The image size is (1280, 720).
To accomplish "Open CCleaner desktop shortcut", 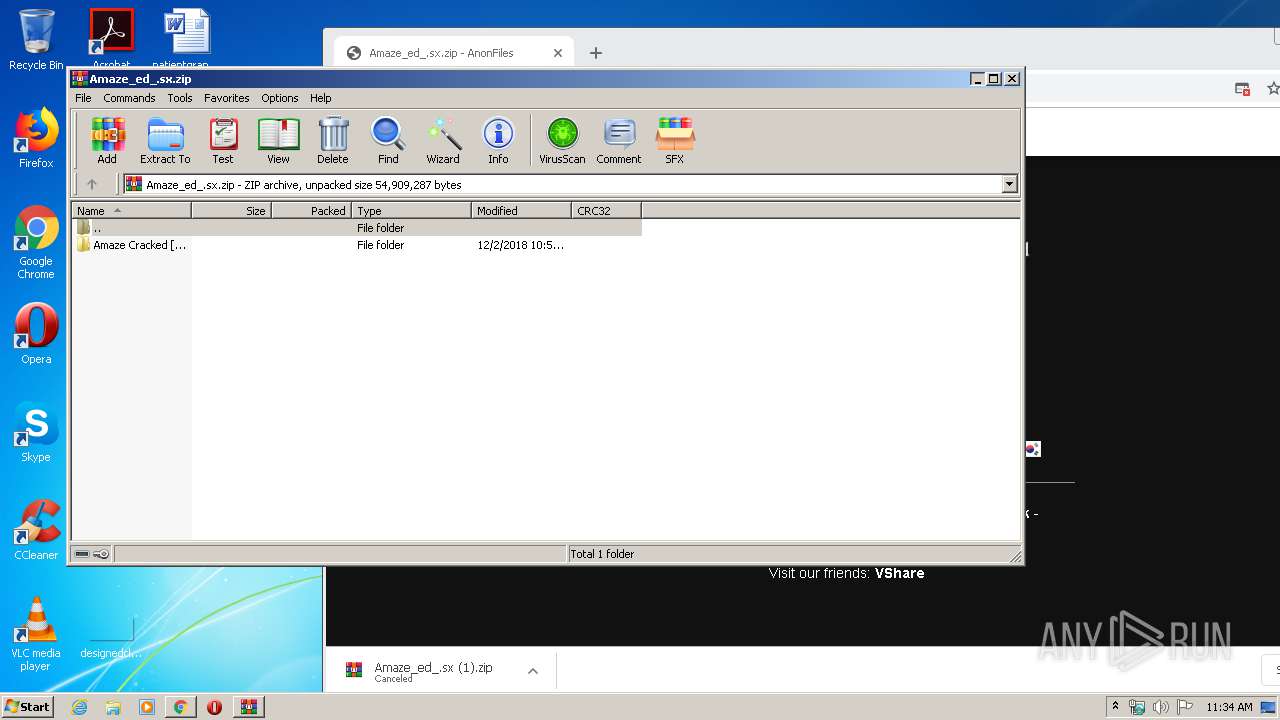I will click(36, 530).
